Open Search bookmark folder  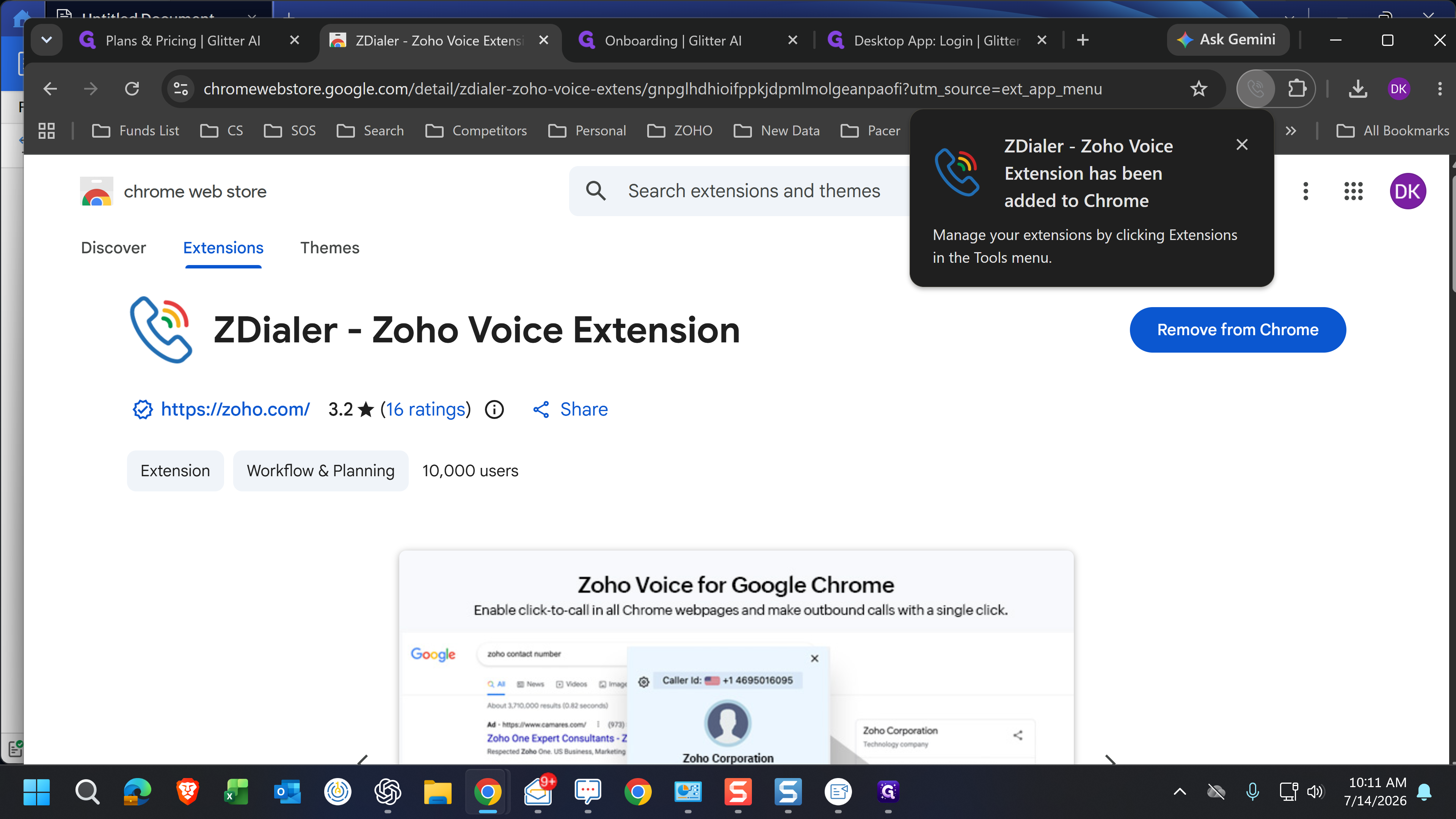370,131
